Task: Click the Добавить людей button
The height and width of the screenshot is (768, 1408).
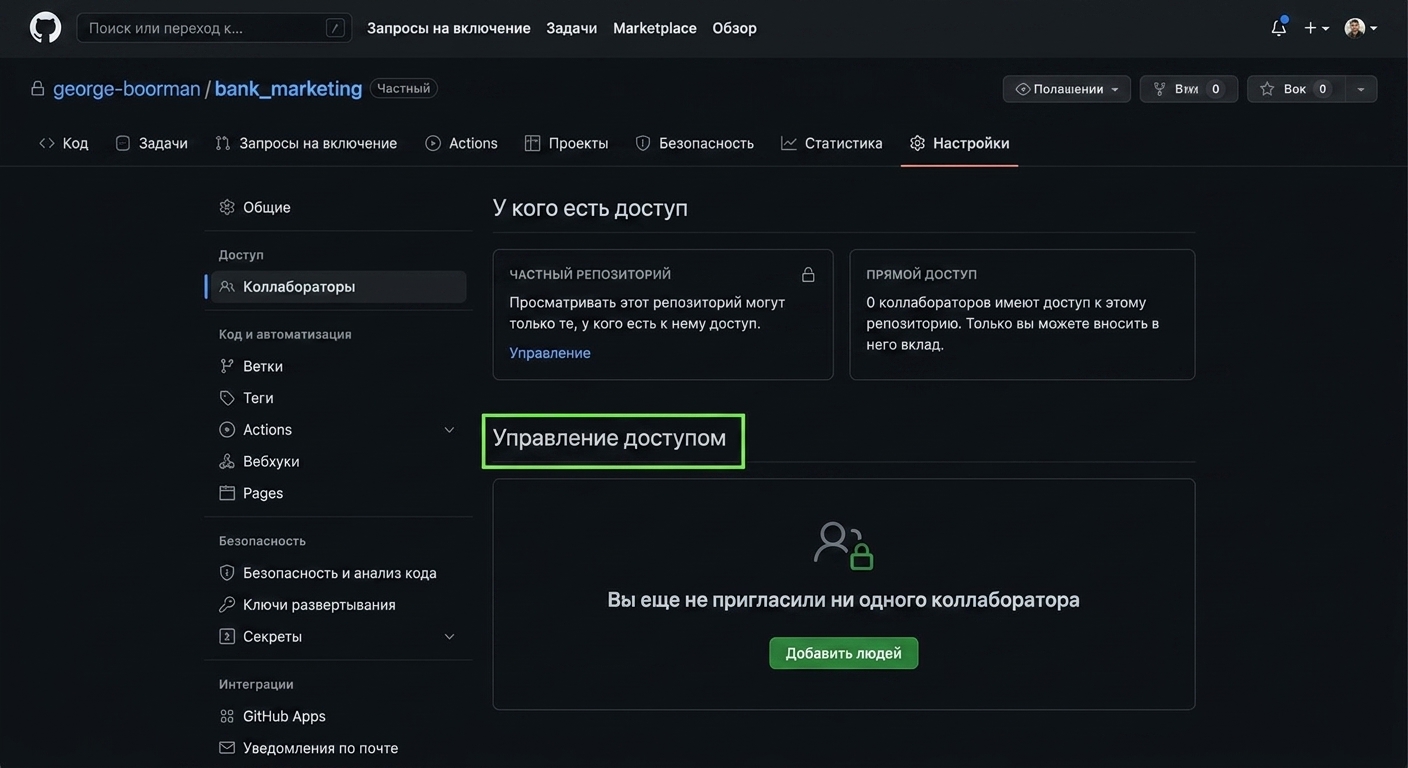Action: (x=844, y=653)
